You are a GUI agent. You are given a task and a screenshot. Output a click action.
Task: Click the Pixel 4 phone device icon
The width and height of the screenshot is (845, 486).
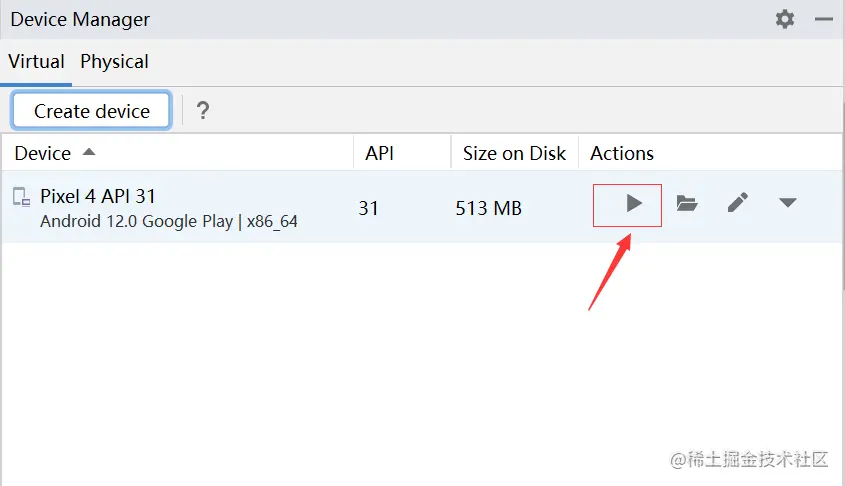[x=21, y=197]
